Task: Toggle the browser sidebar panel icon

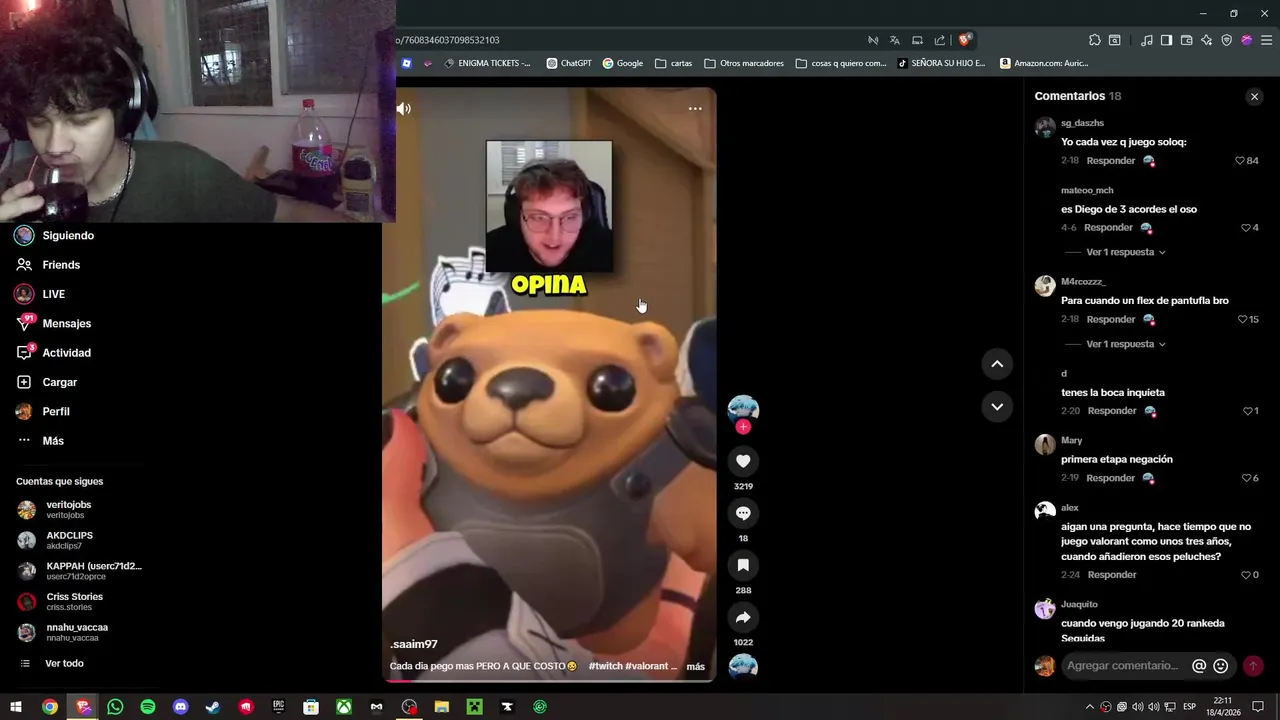Action: [1166, 40]
